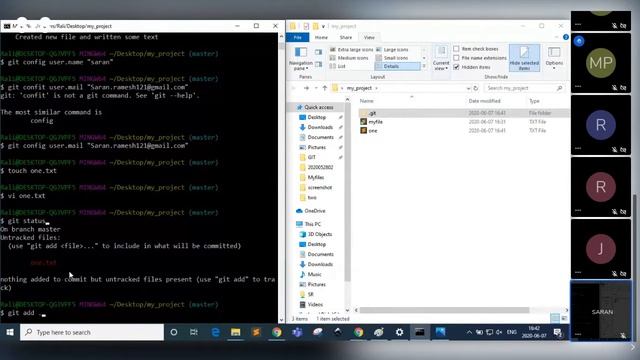Screen dimensions: 640x360
Task: Click the terminal window vertical scrollbar
Action: [281, 178]
